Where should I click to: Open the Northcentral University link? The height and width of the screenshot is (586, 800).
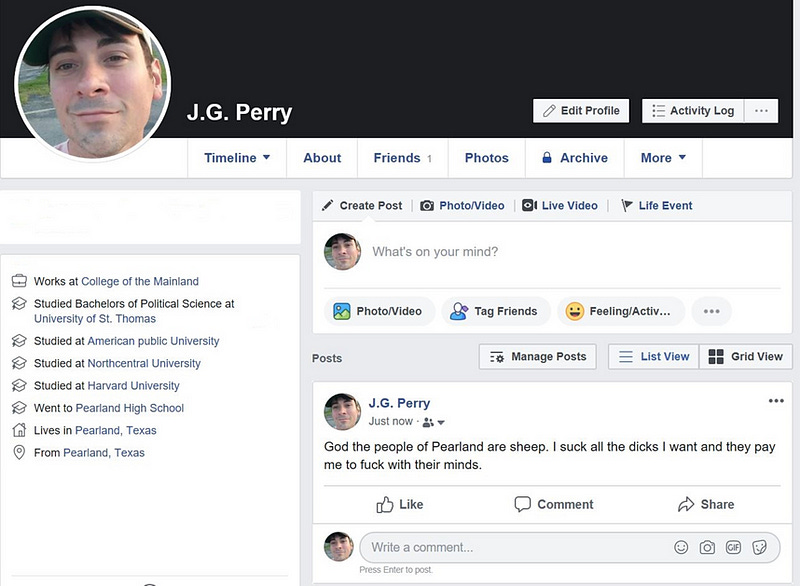[144, 363]
